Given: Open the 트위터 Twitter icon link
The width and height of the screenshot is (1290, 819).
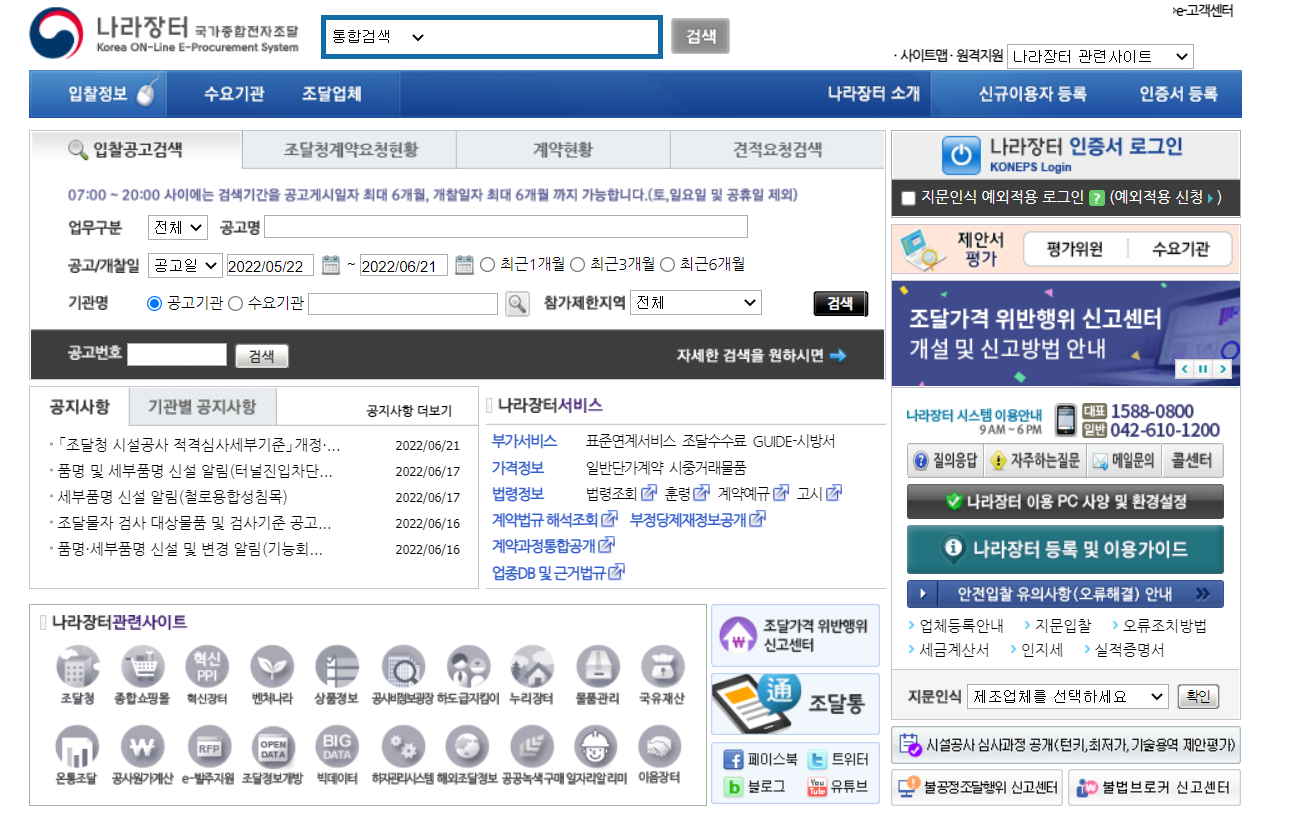Looking at the screenshot, I should click(817, 760).
